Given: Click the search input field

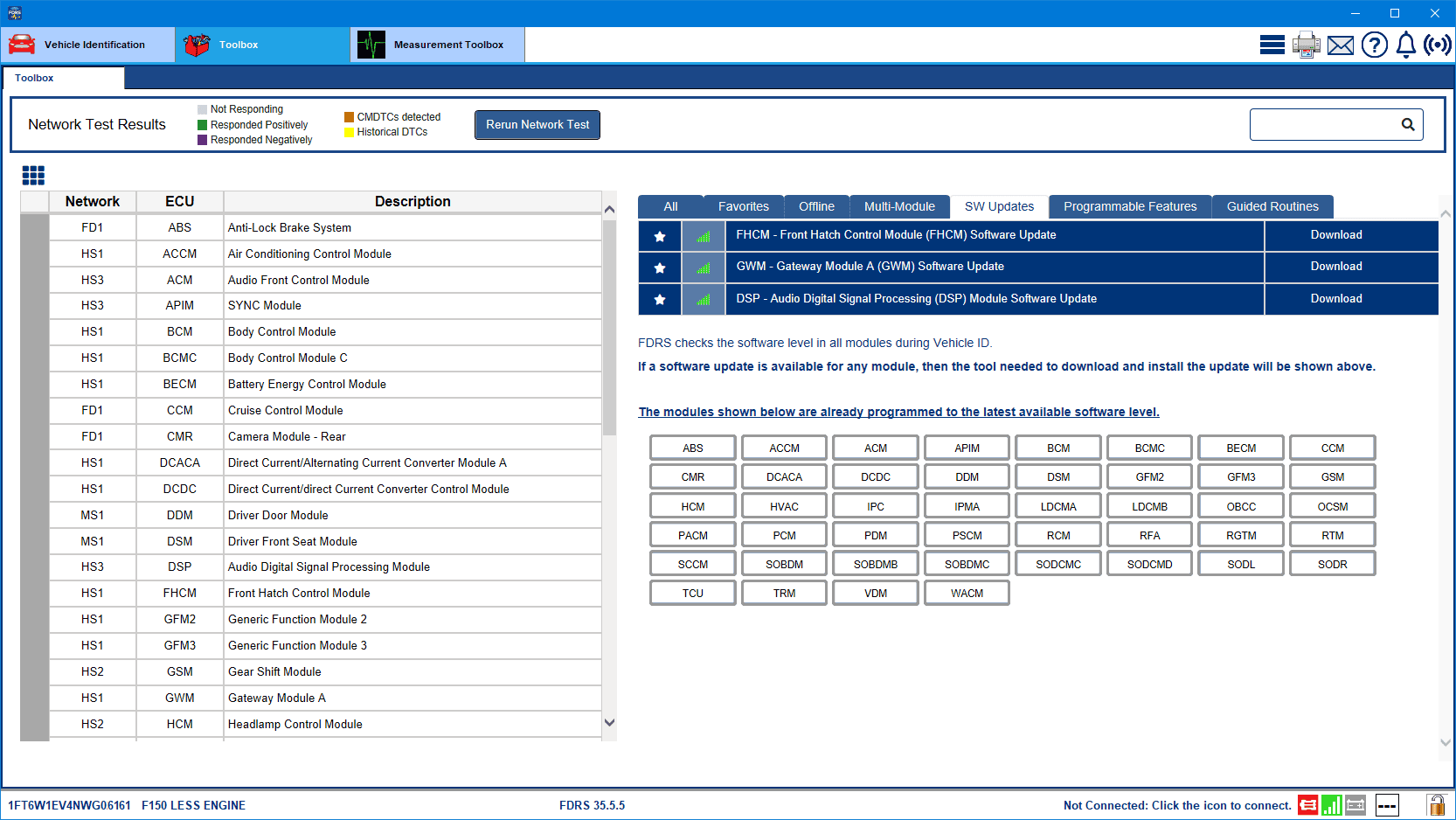Looking at the screenshot, I should tap(1323, 125).
